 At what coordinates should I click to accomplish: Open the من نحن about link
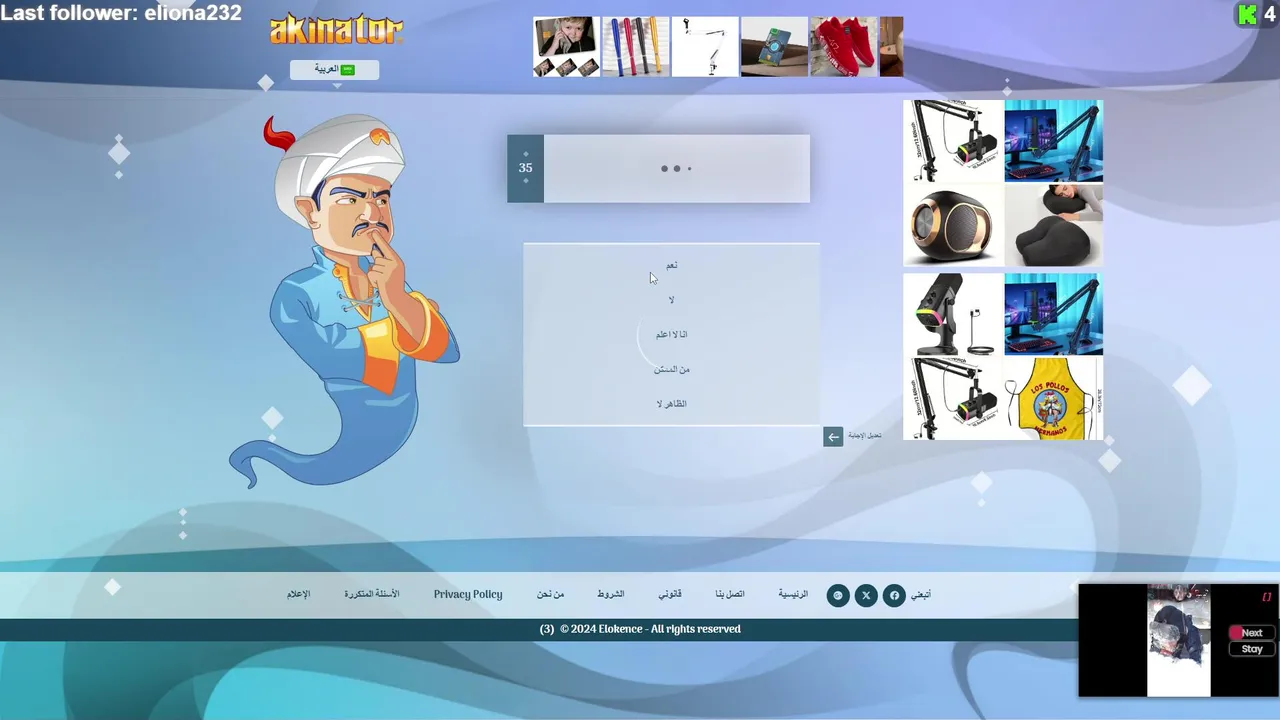(550, 594)
